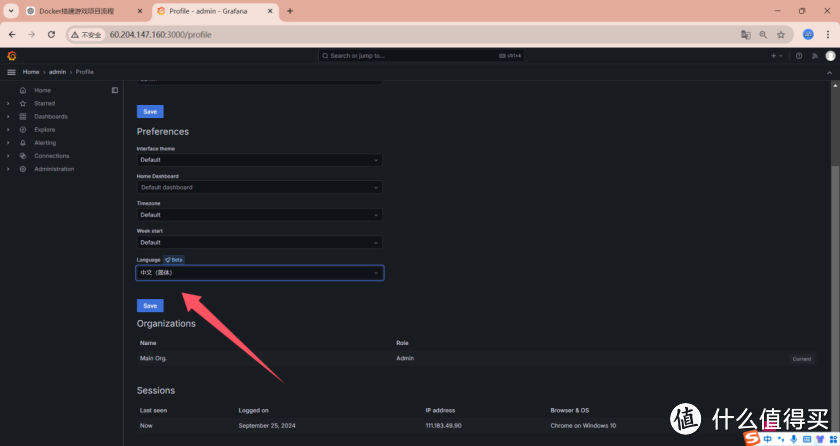Open a new browser tab
The image size is (840, 446).
pyautogui.click(x=290, y=11)
